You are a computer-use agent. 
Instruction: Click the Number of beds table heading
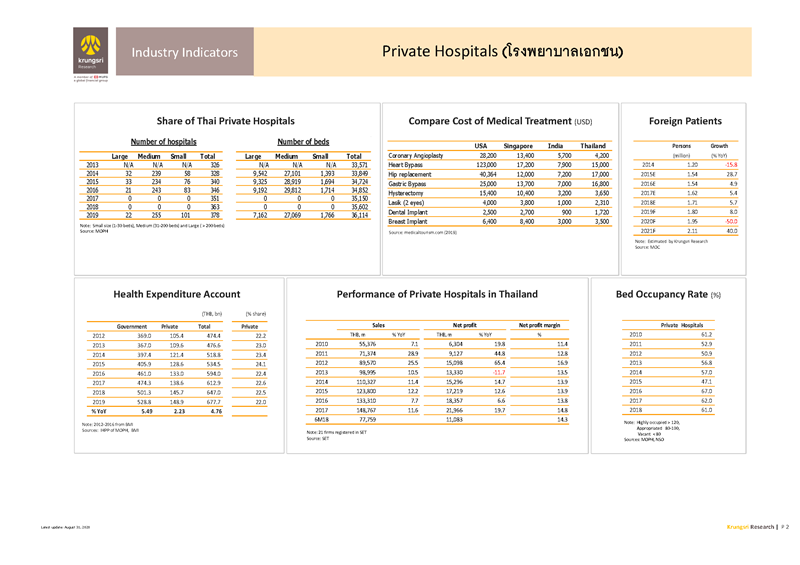coord(304,142)
